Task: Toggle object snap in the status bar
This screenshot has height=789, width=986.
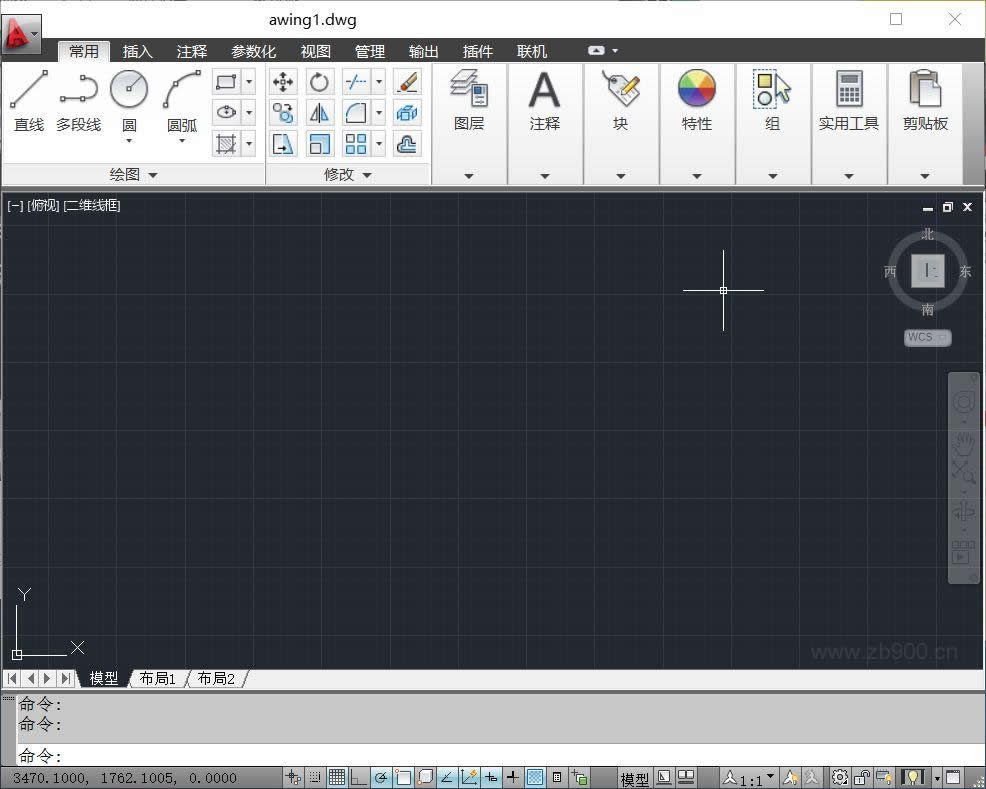Action: pos(405,776)
